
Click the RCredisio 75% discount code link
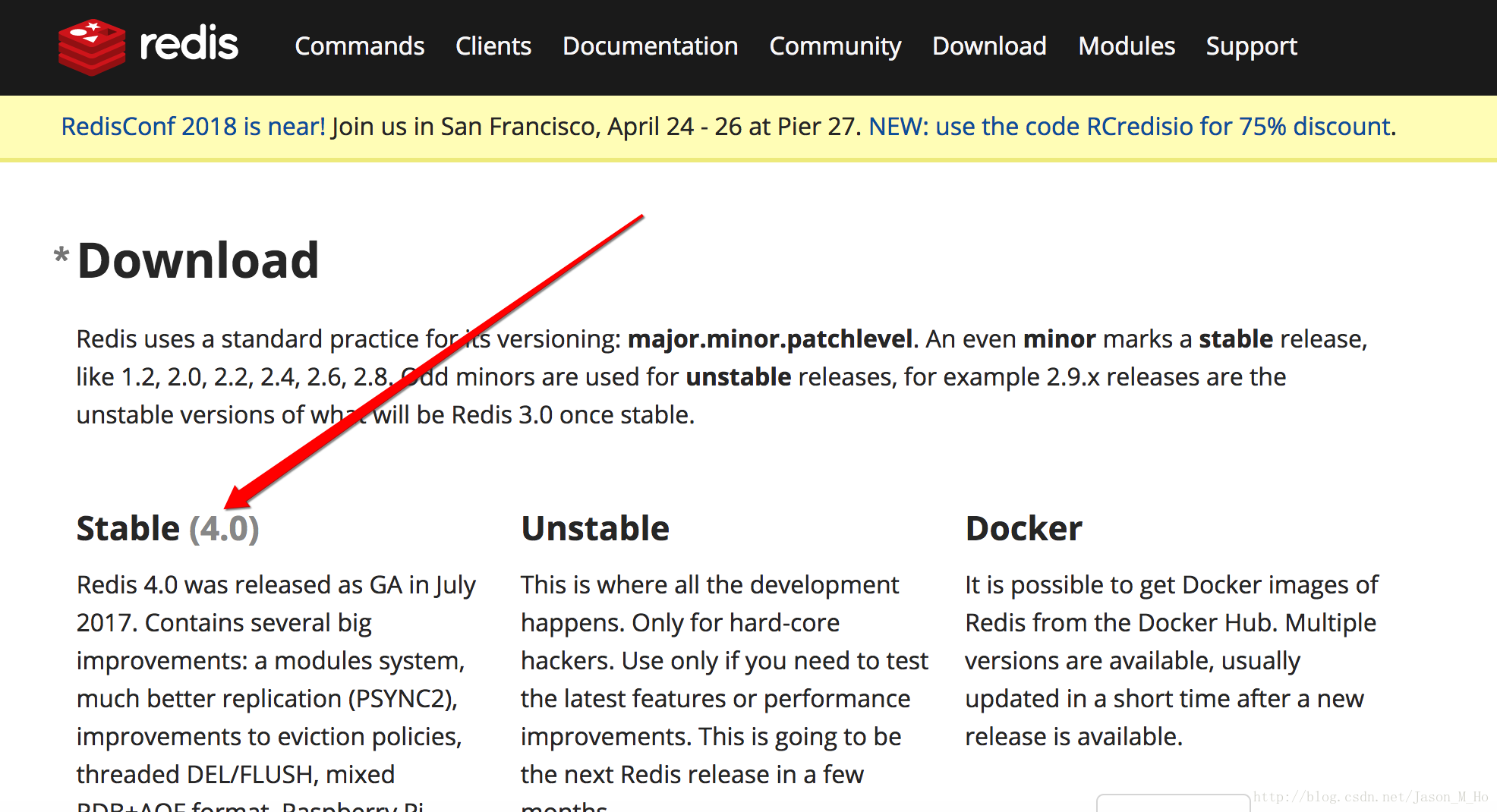click(x=1130, y=126)
